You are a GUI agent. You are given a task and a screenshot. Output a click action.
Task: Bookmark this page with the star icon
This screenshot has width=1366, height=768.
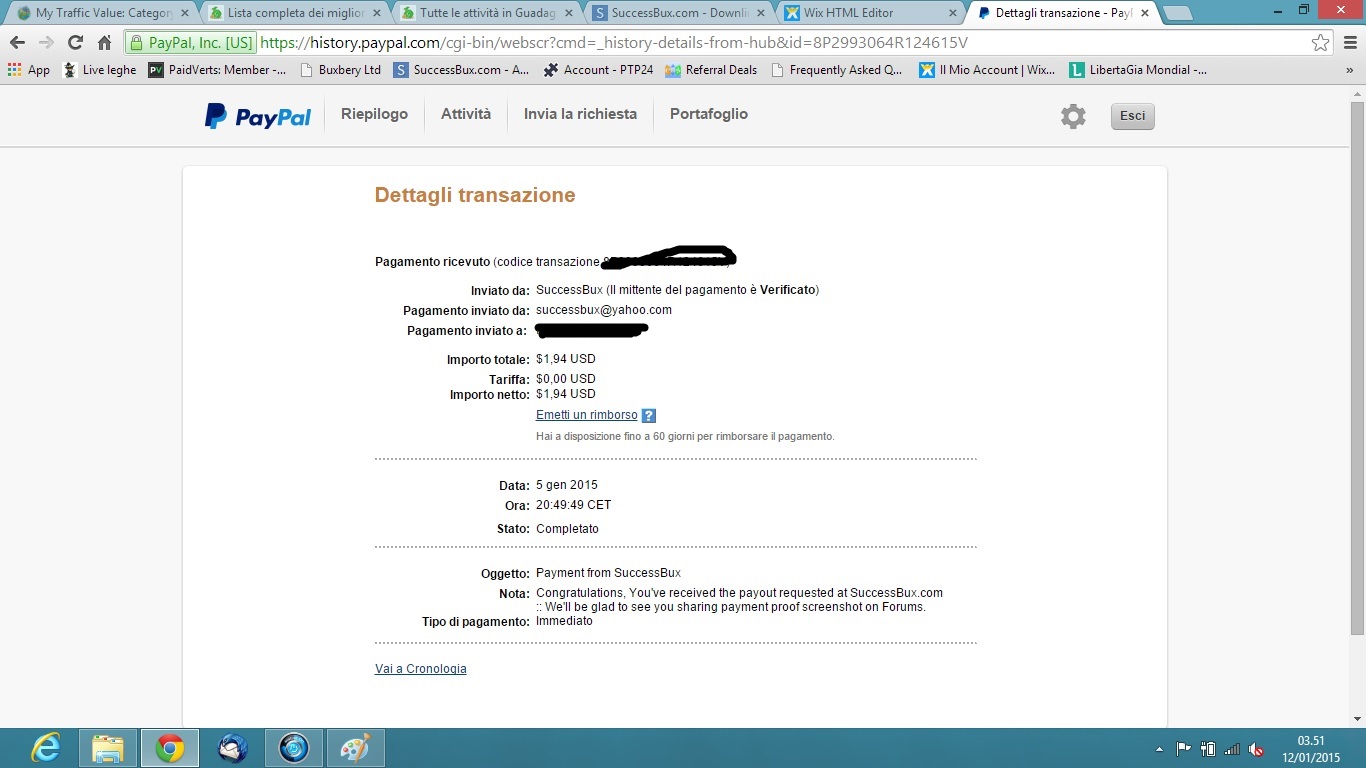coord(1321,43)
